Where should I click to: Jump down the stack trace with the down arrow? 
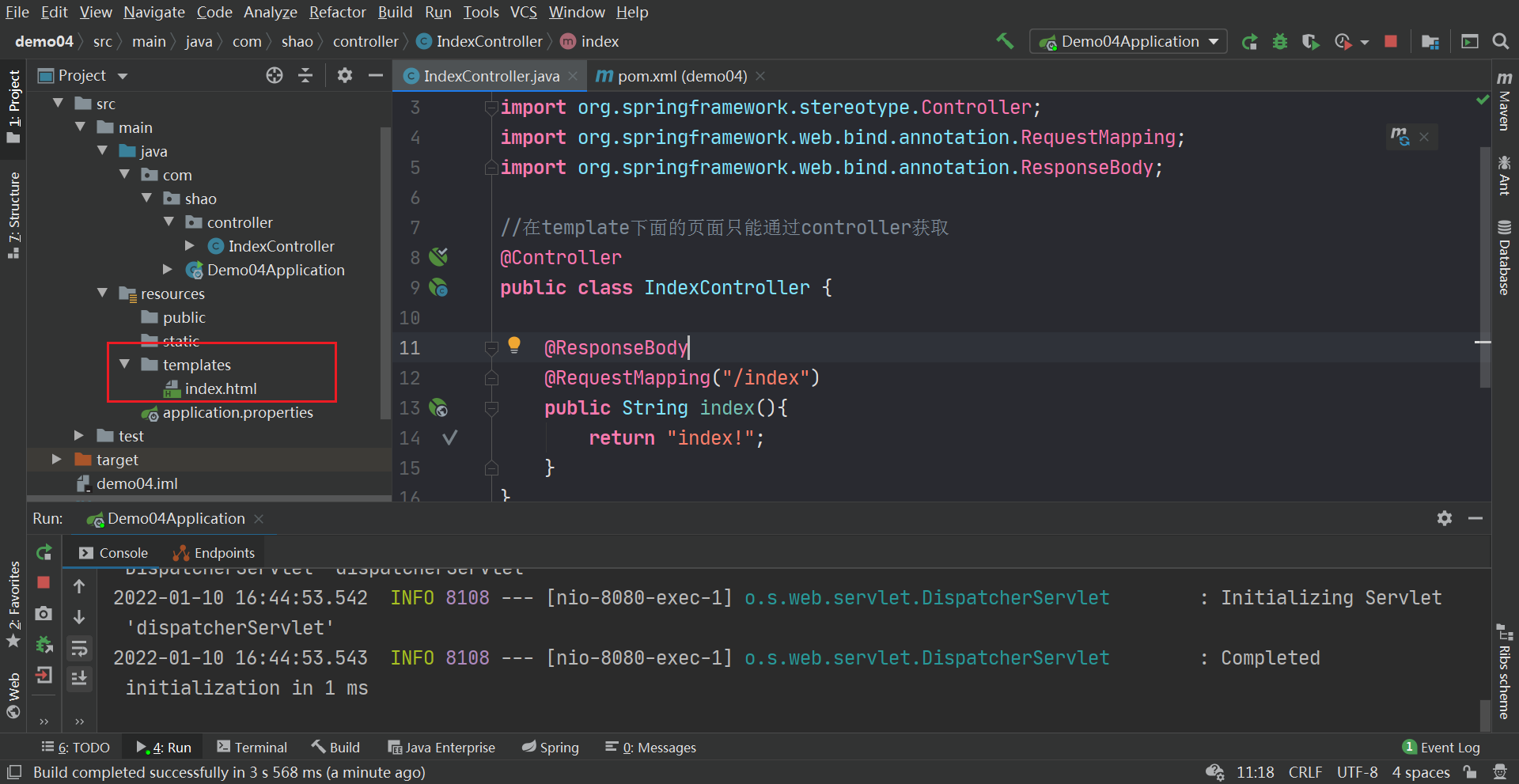[x=79, y=616]
